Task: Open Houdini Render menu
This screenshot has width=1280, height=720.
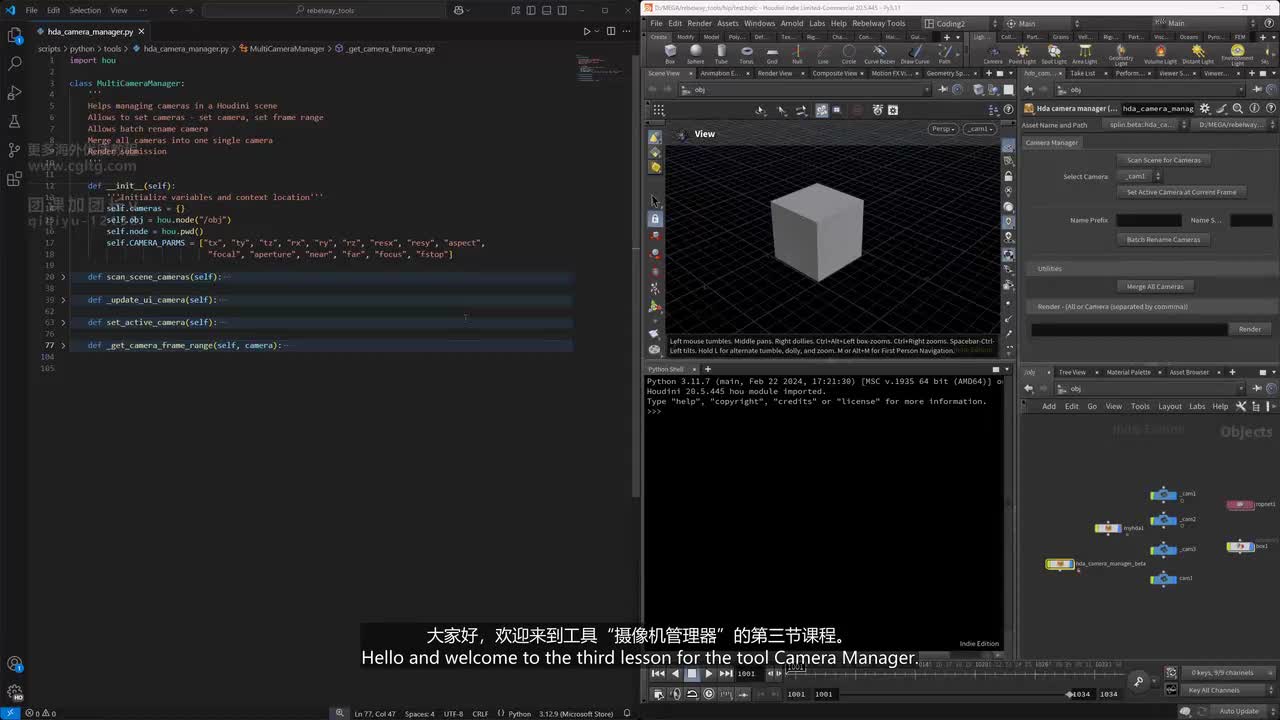Action: pyautogui.click(x=699, y=23)
